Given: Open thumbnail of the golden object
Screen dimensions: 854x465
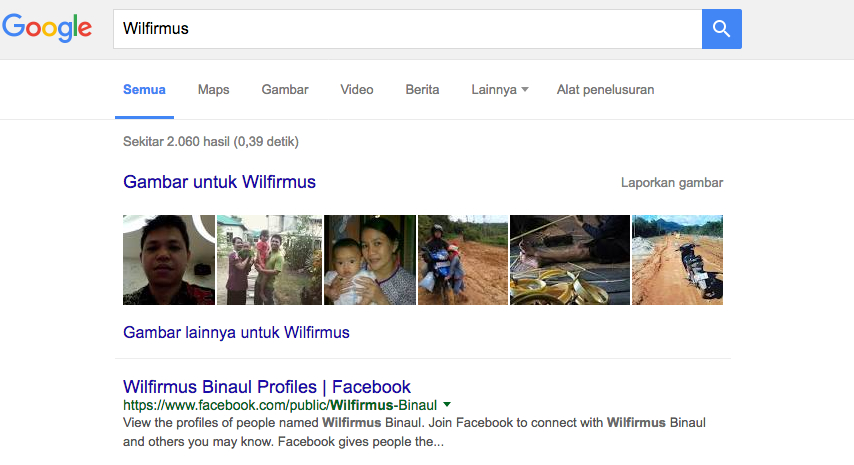Looking at the screenshot, I should pyautogui.click(x=570, y=260).
